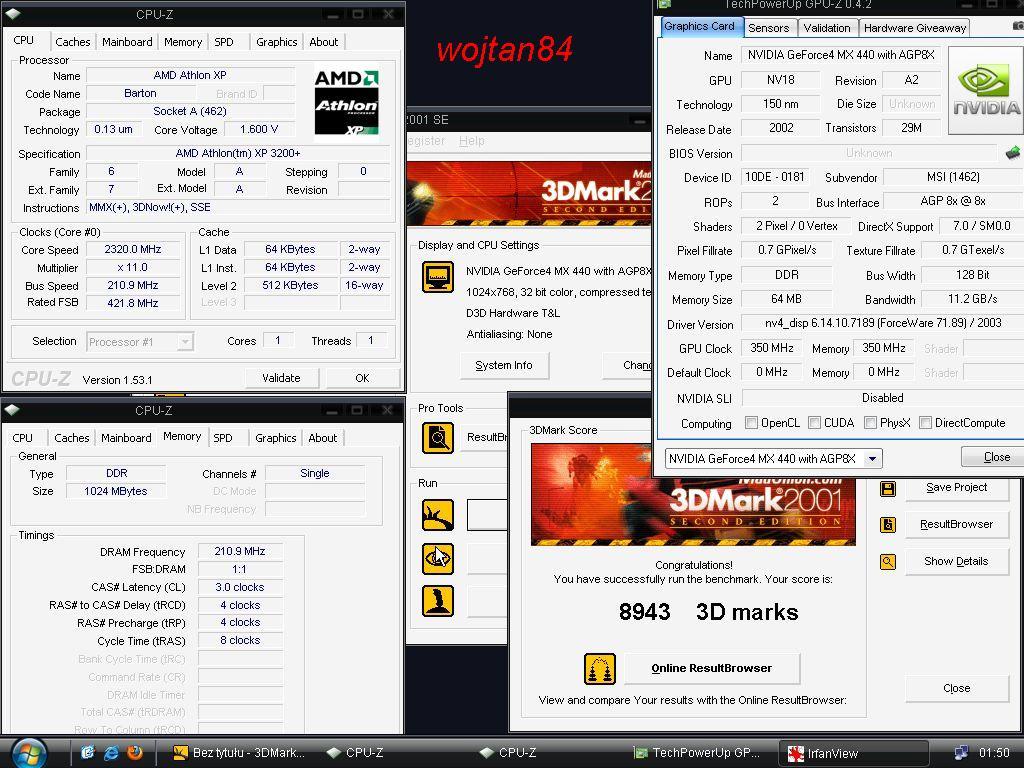Switch to TechPowerUp GPU-Z taskbar button
Viewport: 1024px width, 768px height.
[701, 753]
